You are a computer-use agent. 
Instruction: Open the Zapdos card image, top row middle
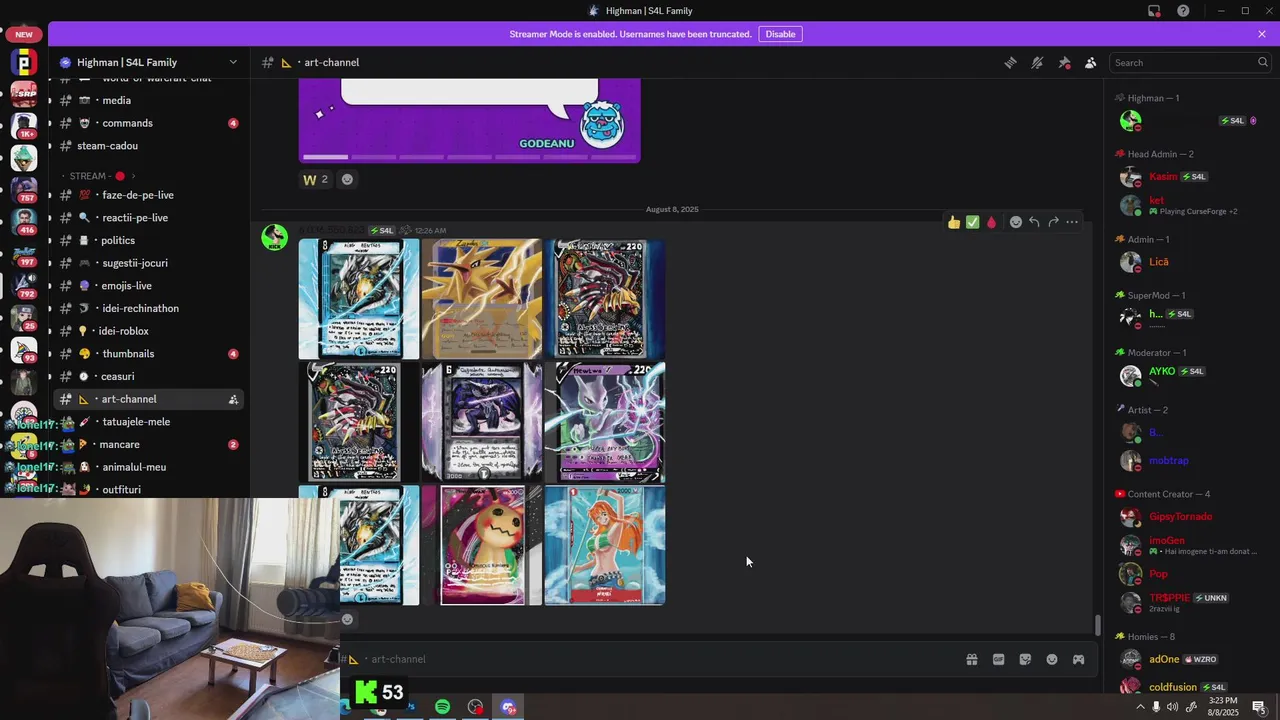click(x=482, y=299)
